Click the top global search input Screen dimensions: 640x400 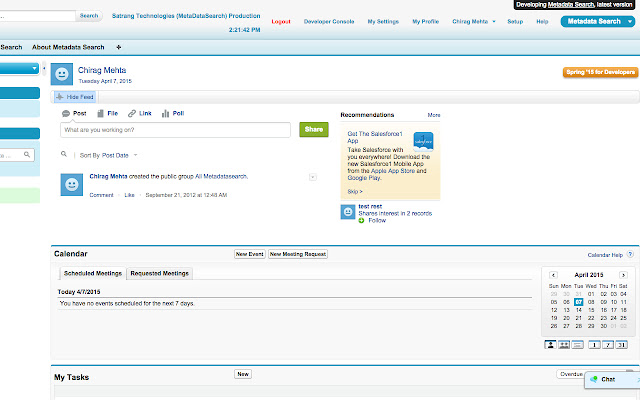point(37,16)
